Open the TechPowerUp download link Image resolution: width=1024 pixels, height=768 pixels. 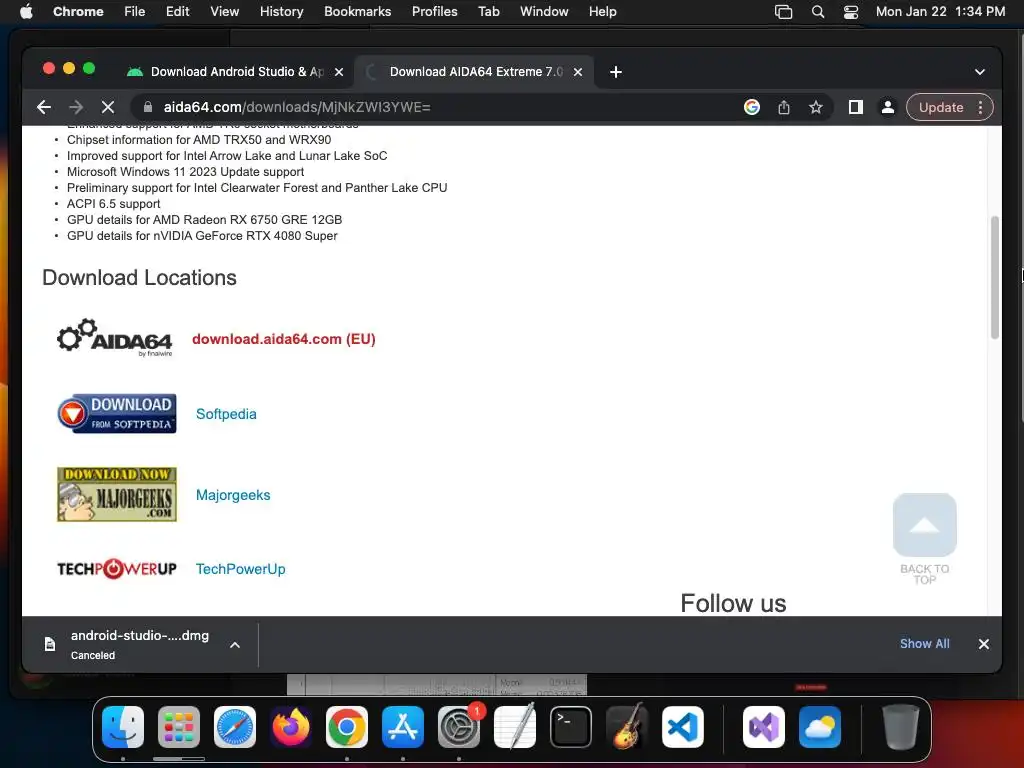240,569
